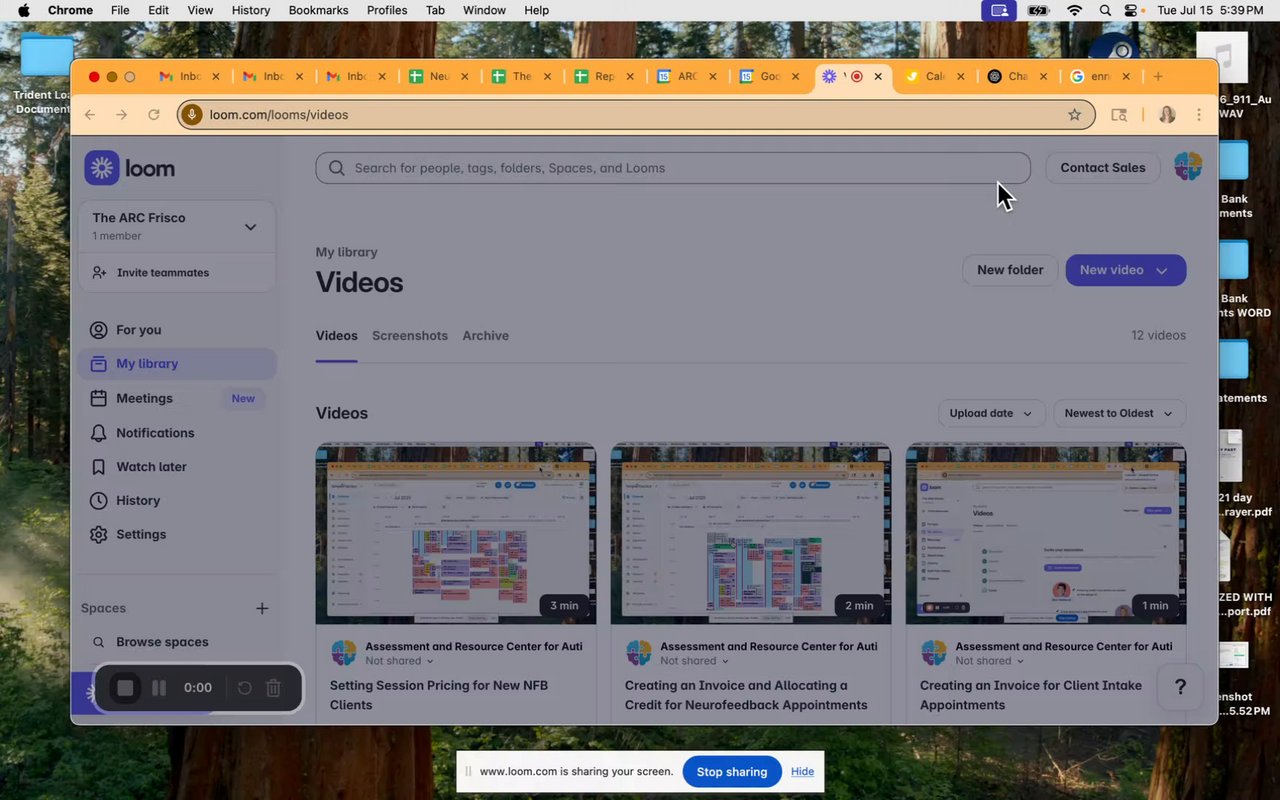Switch to first Inbox Gmail tab
The height and width of the screenshot is (800, 1280).
189,76
